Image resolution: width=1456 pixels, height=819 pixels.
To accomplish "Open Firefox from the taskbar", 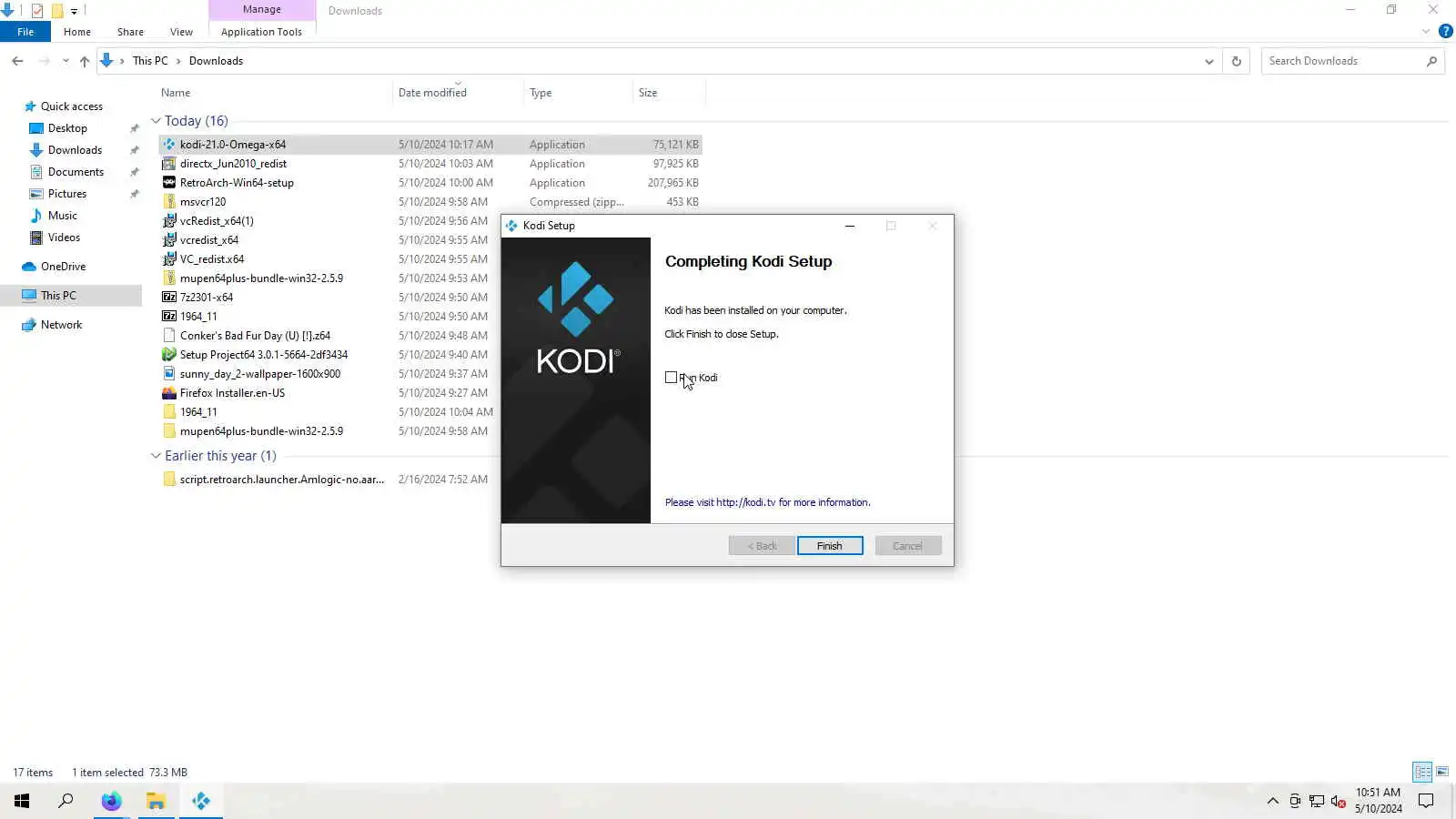I will point(111,802).
